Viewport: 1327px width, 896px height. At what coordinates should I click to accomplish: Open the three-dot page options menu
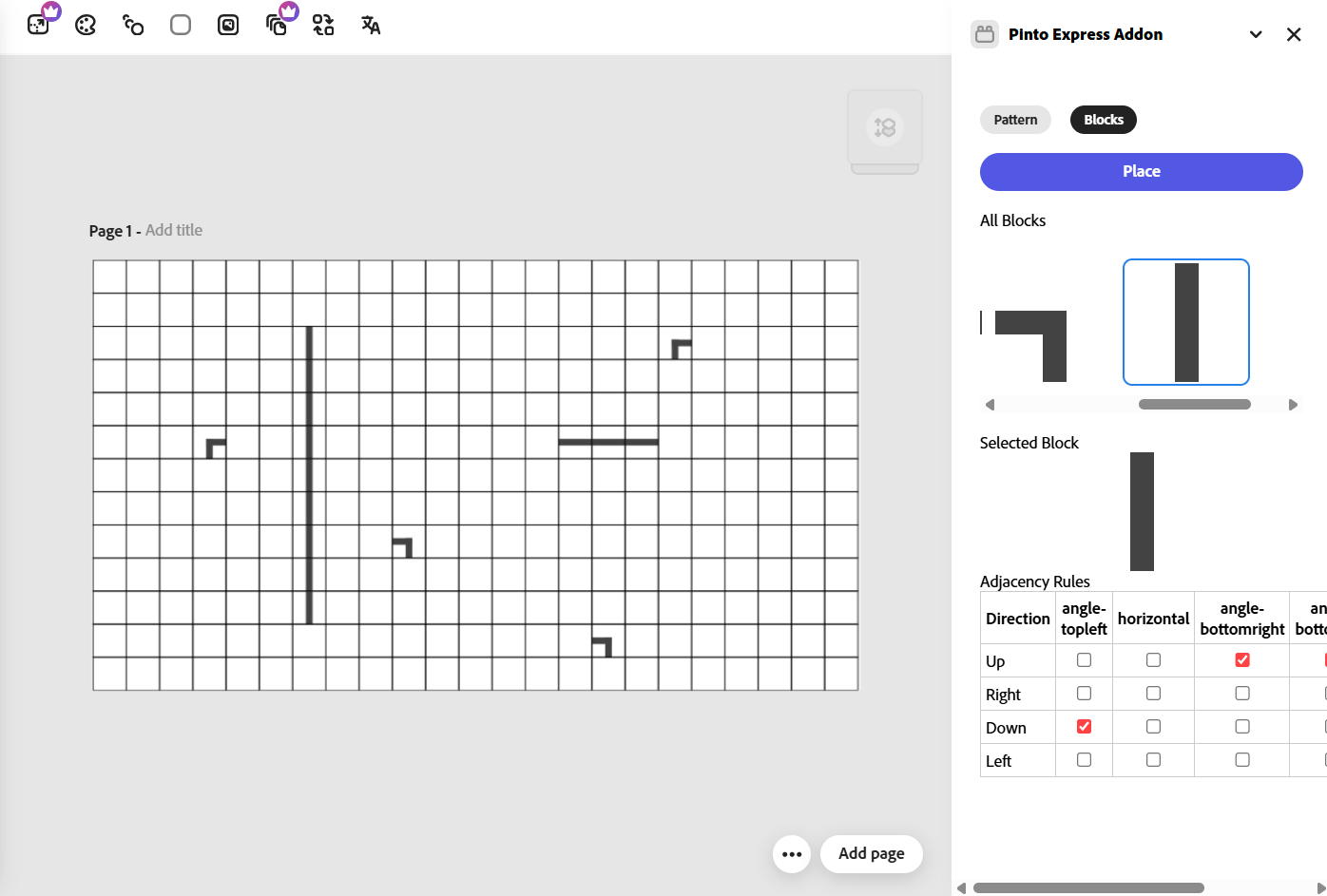pos(792,854)
